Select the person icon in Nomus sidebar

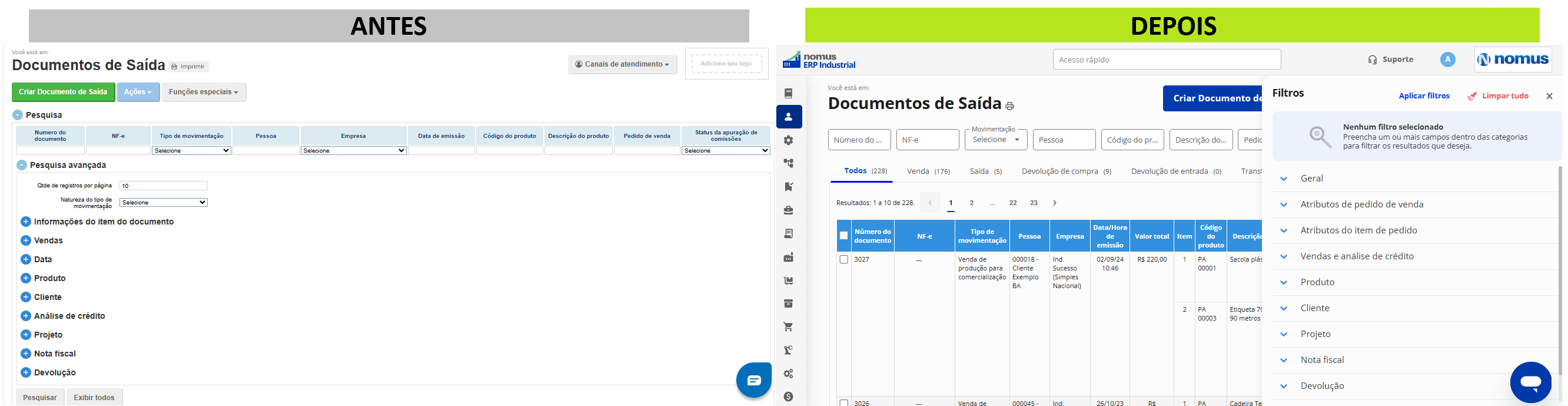[x=789, y=117]
